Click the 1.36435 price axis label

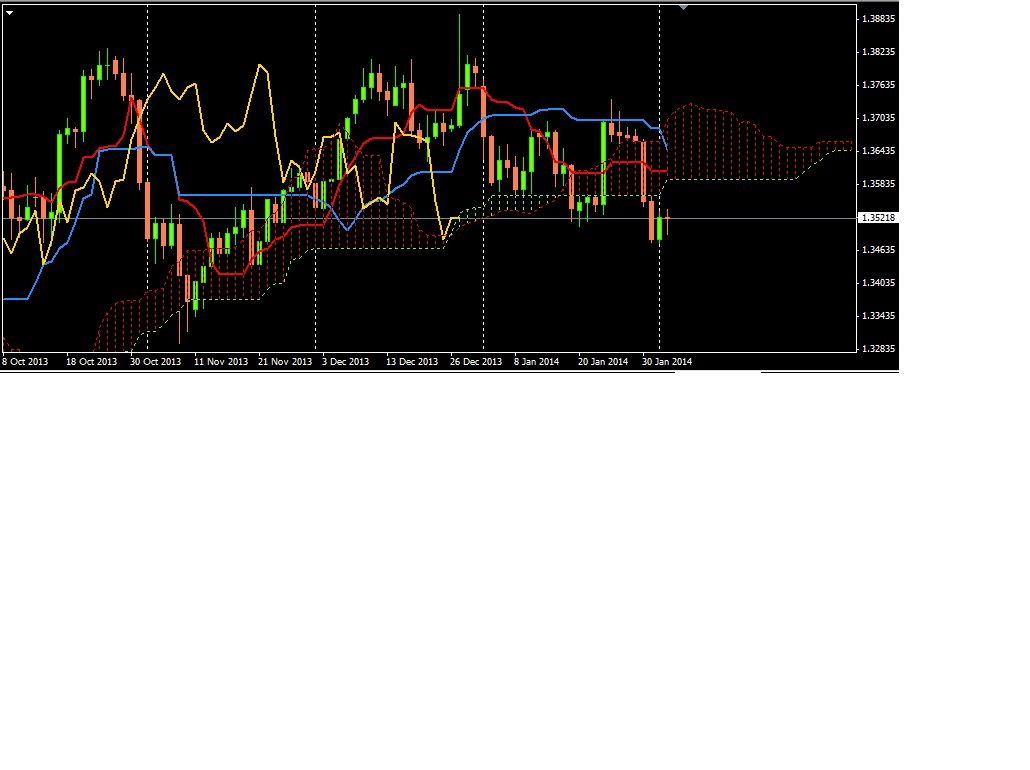(878, 151)
